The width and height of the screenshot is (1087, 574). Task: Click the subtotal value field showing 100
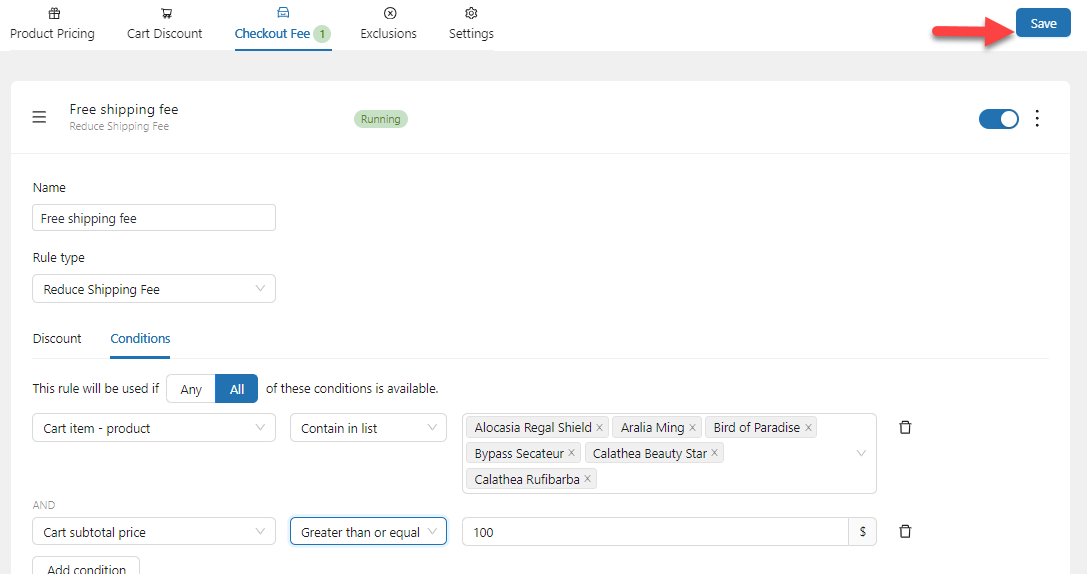[x=655, y=532]
